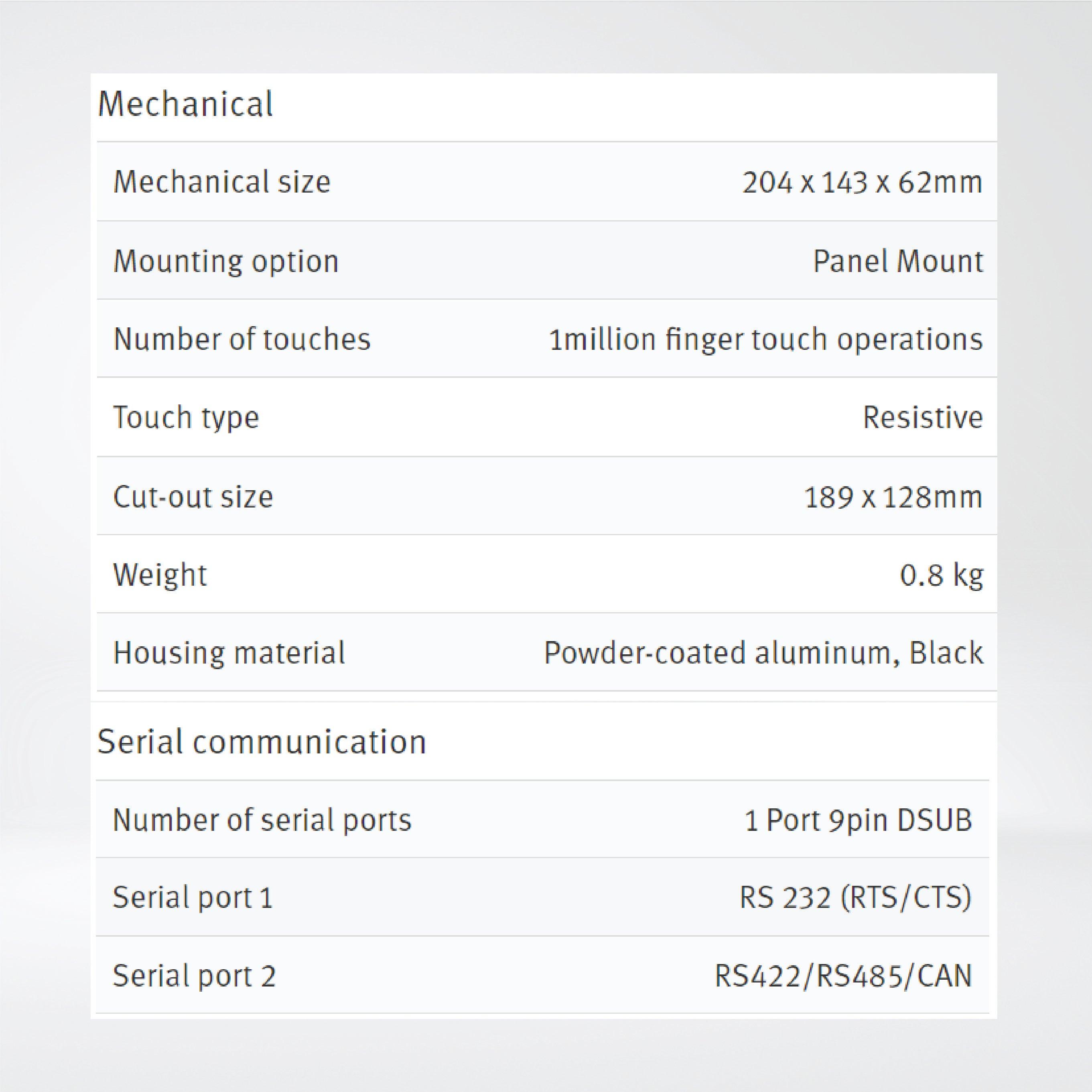Viewport: 1092px width, 1092px height.
Task: Select the Housing material label
Action: [x=229, y=653]
